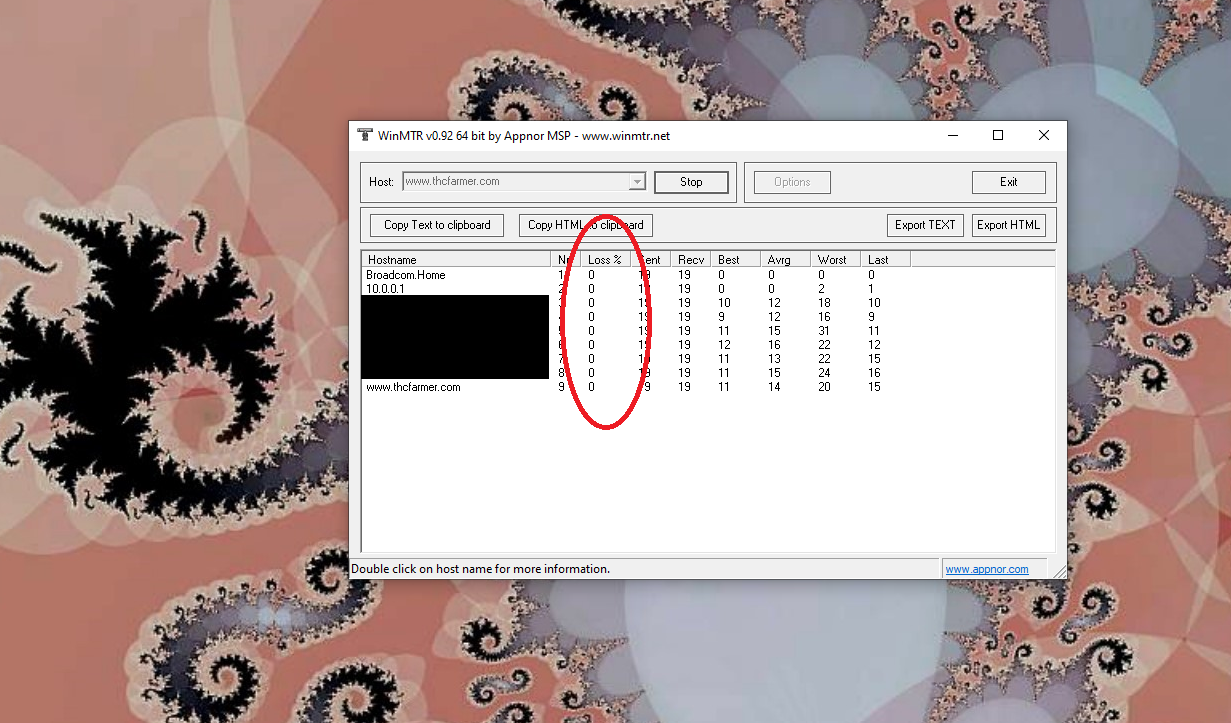Viewport: 1231px width, 723px height.
Task: Click the Best value 10
Action: [724, 303]
